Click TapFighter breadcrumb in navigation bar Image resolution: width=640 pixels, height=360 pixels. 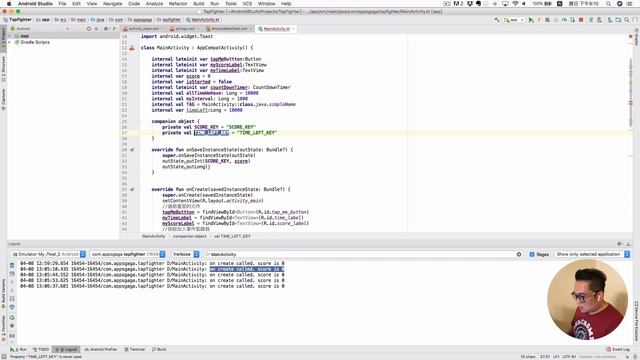pyautogui.click(x=17, y=20)
